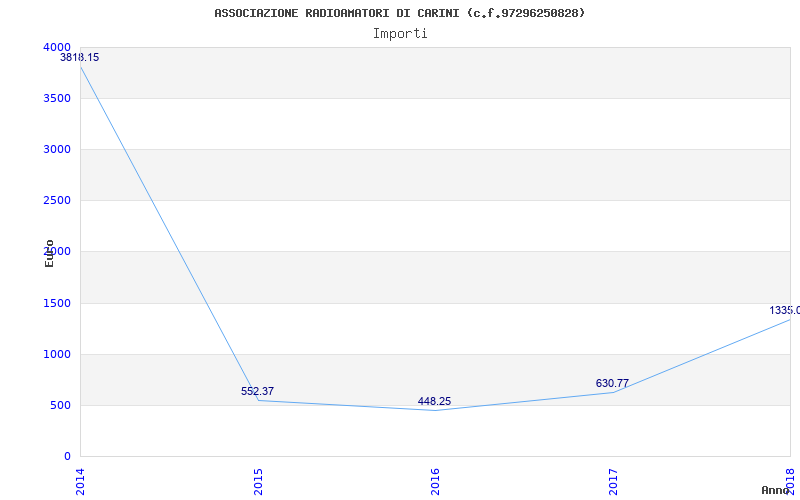
Task: Click the Importi subtitle
Action: pyautogui.click(x=400, y=34)
